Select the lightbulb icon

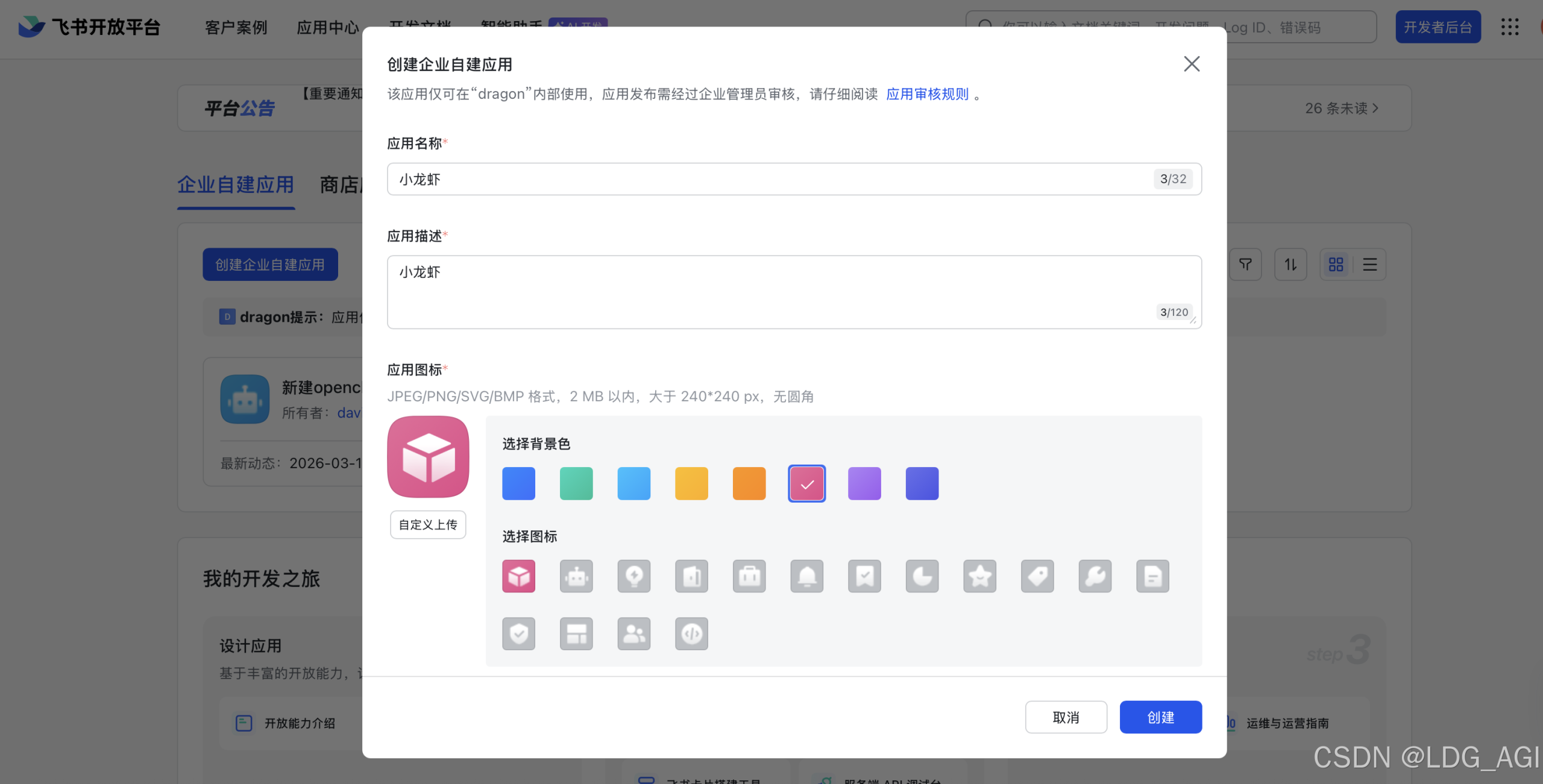[x=633, y=576]
